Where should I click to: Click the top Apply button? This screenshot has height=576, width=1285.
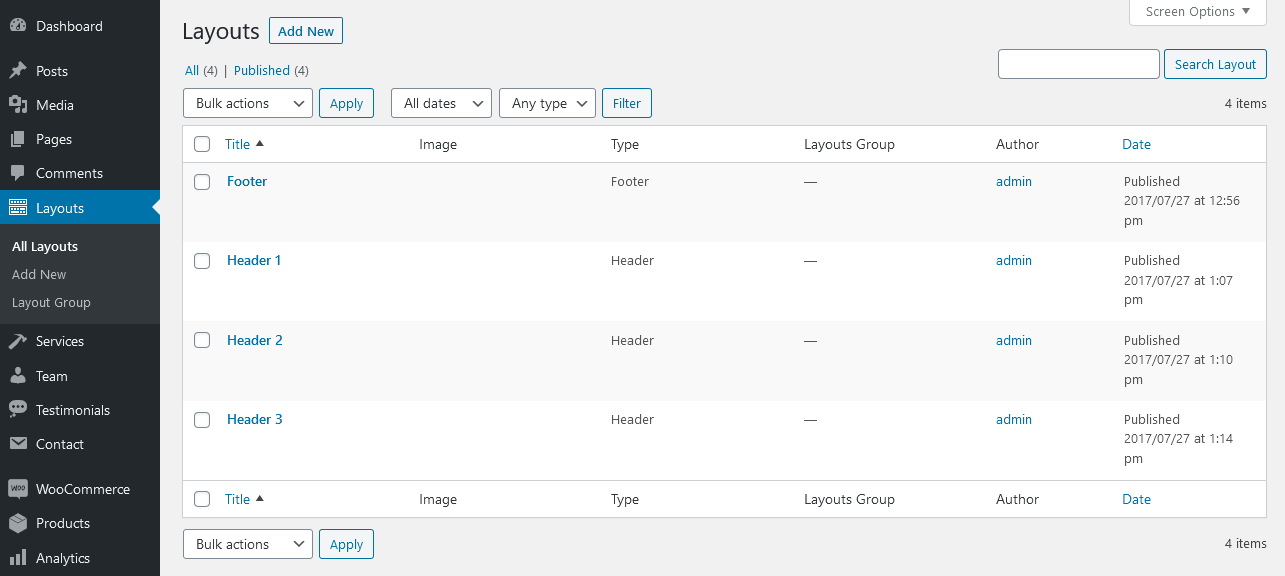pyautogui.click(x=346, y=103)
